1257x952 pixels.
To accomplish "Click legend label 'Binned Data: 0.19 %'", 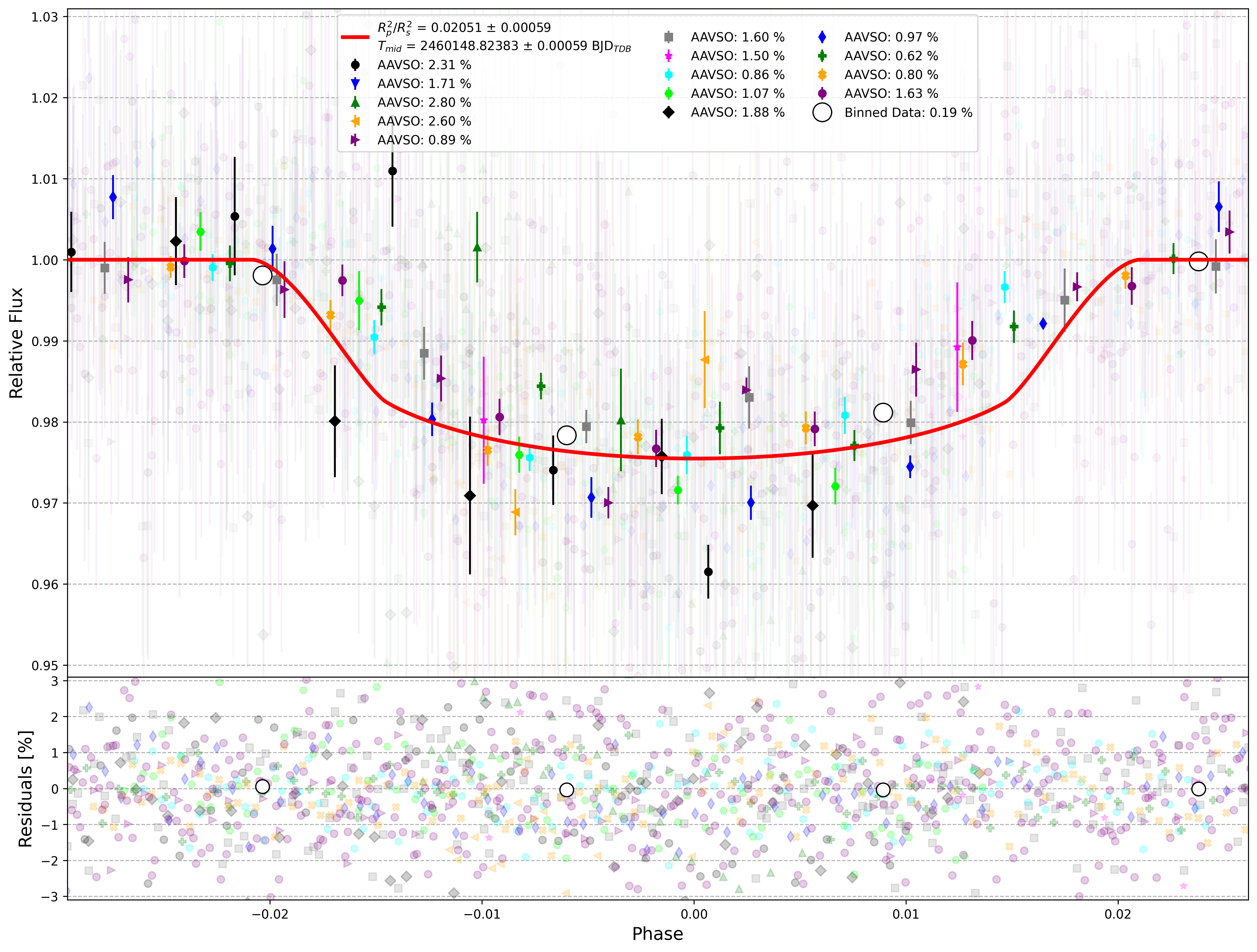I will point(908,112).
